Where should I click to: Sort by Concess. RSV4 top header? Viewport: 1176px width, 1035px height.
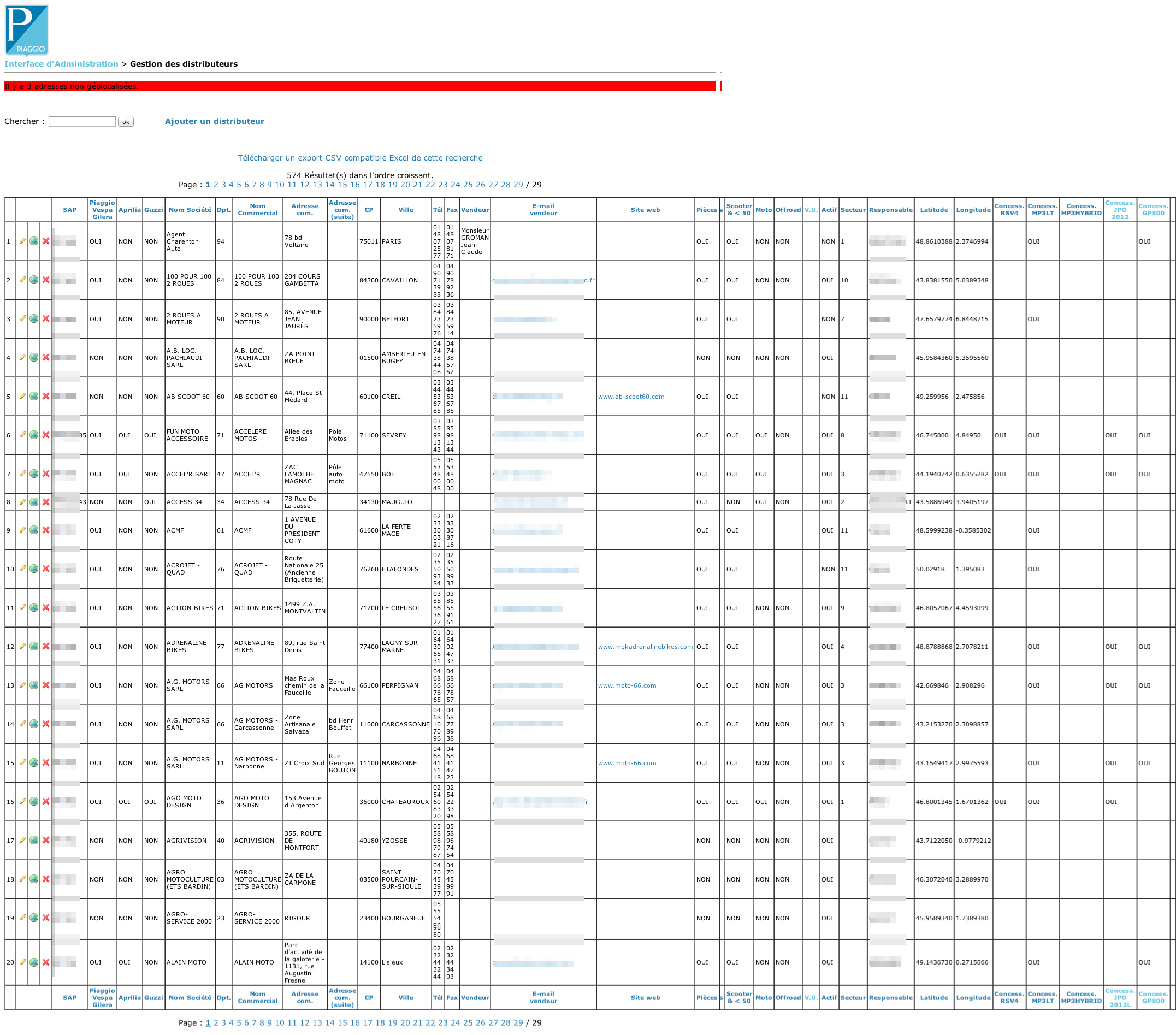[x=1009, y=209]
